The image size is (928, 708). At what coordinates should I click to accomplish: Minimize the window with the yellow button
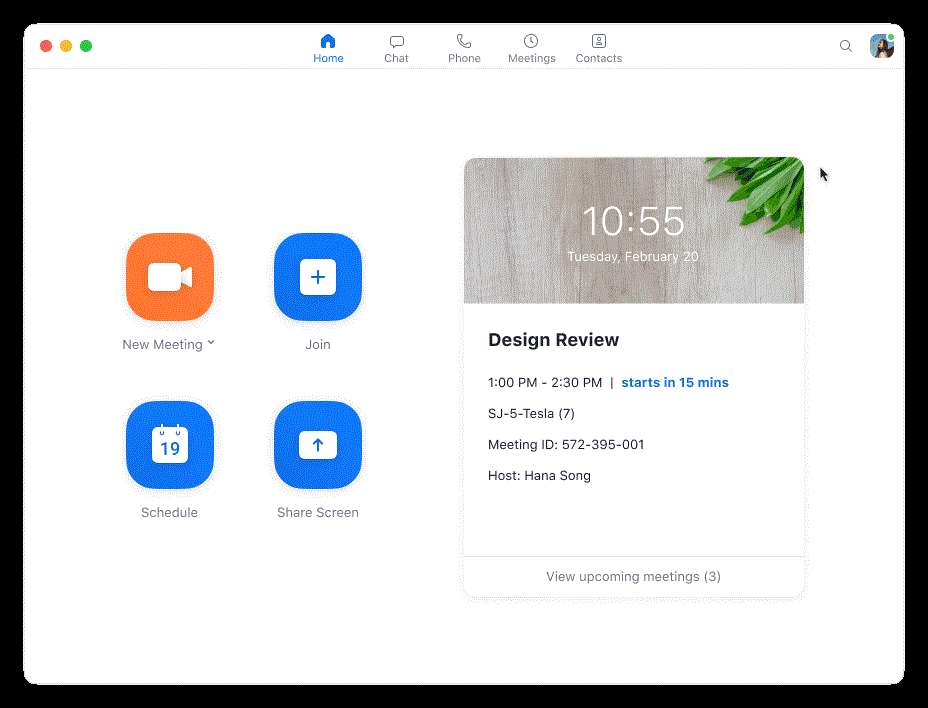point(66,46)
